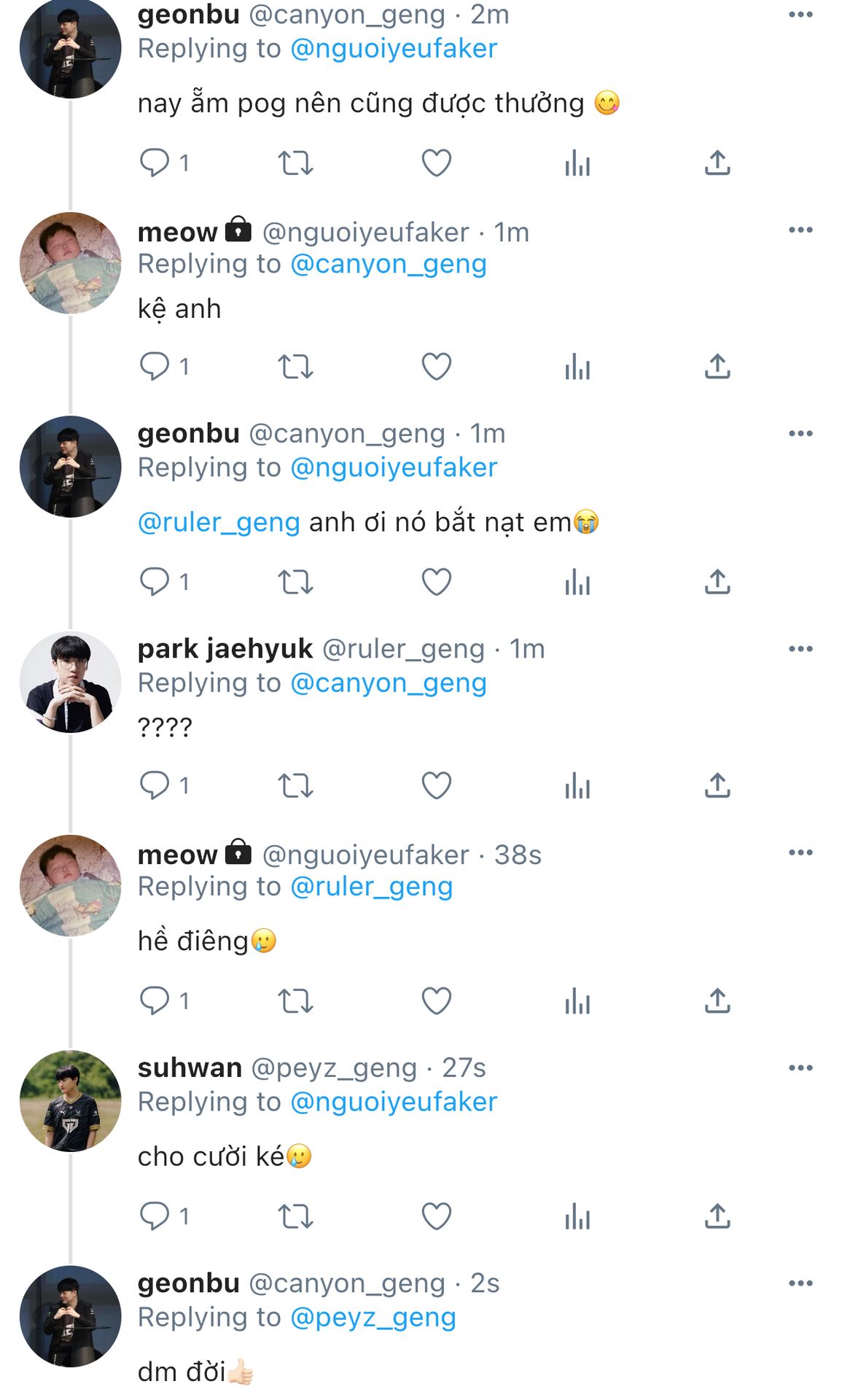Open park jaehyuk's profile picture
The image size is (842, 1400).
click(x=70, y=682)
